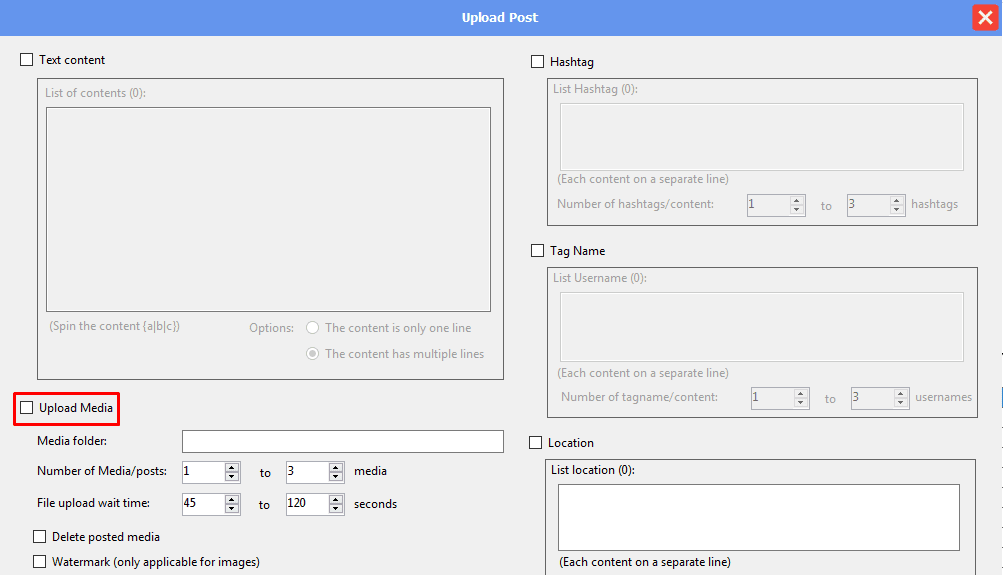
Task: Check the Tag Name option
Action: pyautogui.click(x=538, y=251)
